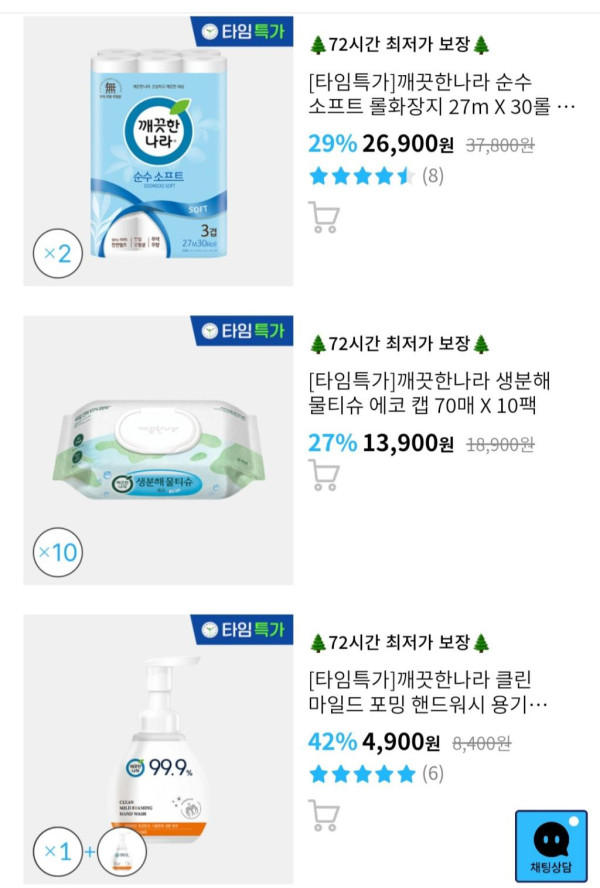Open 생분해 물티슈 에코 캡 product title
The width and height of the screenshot is (600, 888).
pos(432,393)
